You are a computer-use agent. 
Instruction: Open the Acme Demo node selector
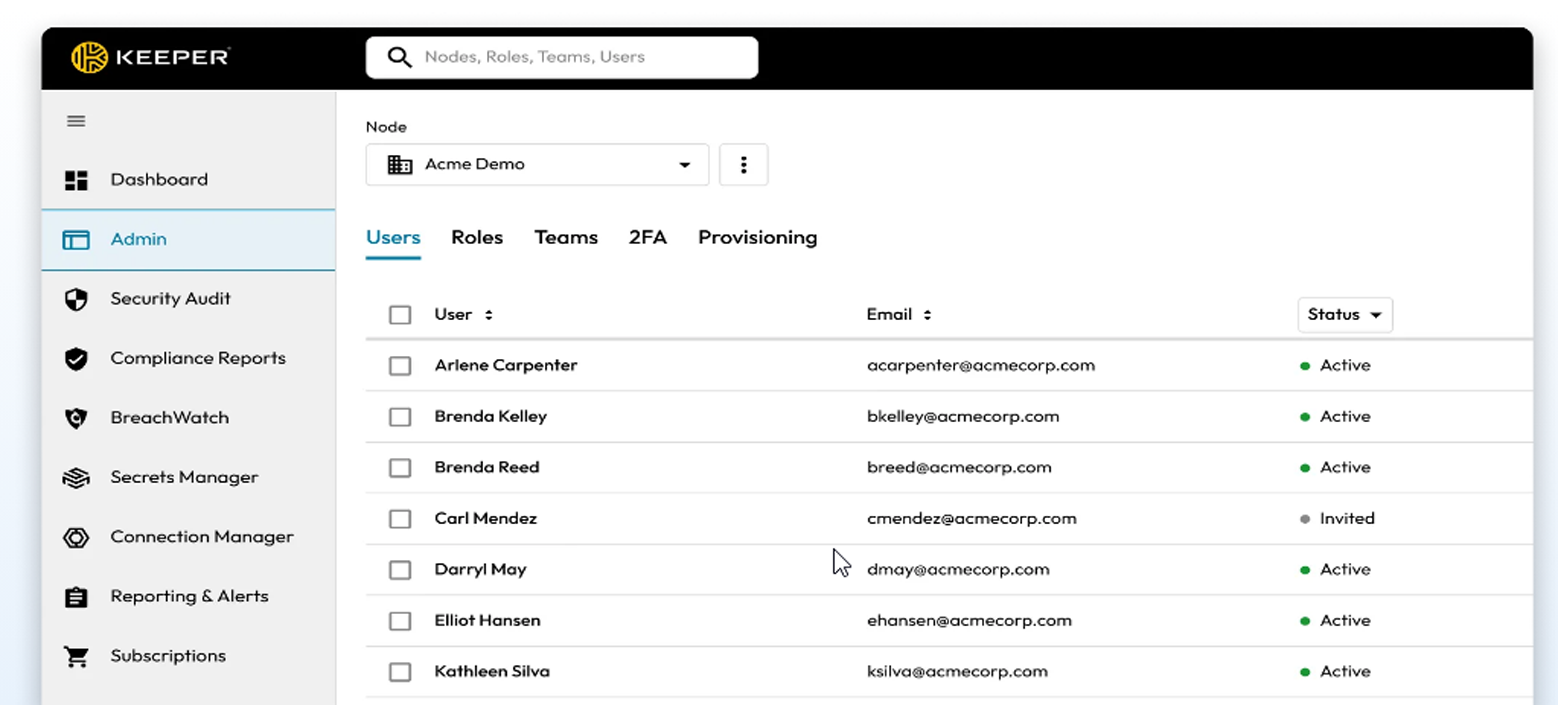tap(537, 164)
